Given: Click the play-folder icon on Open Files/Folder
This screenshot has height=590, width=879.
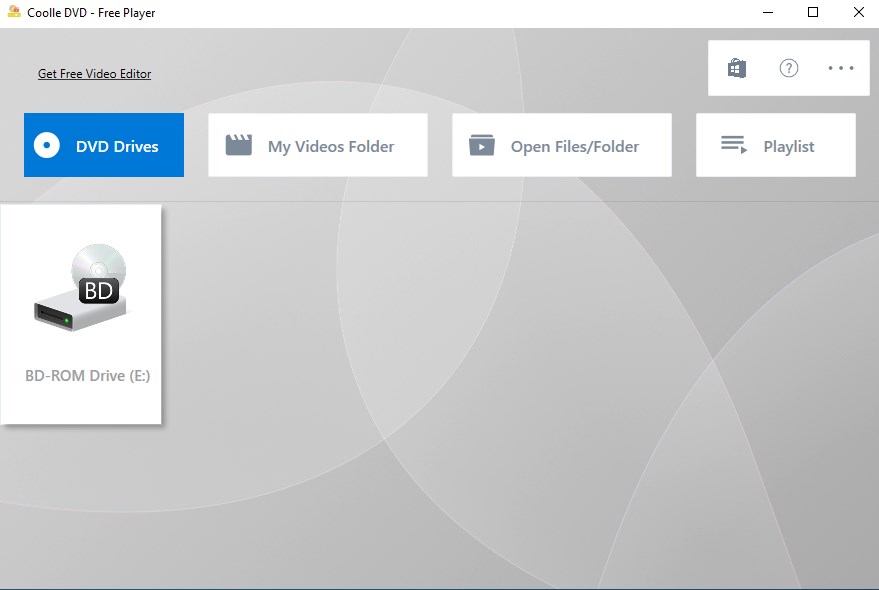Looking at the screenshot, I should click(x=482, y=144).
